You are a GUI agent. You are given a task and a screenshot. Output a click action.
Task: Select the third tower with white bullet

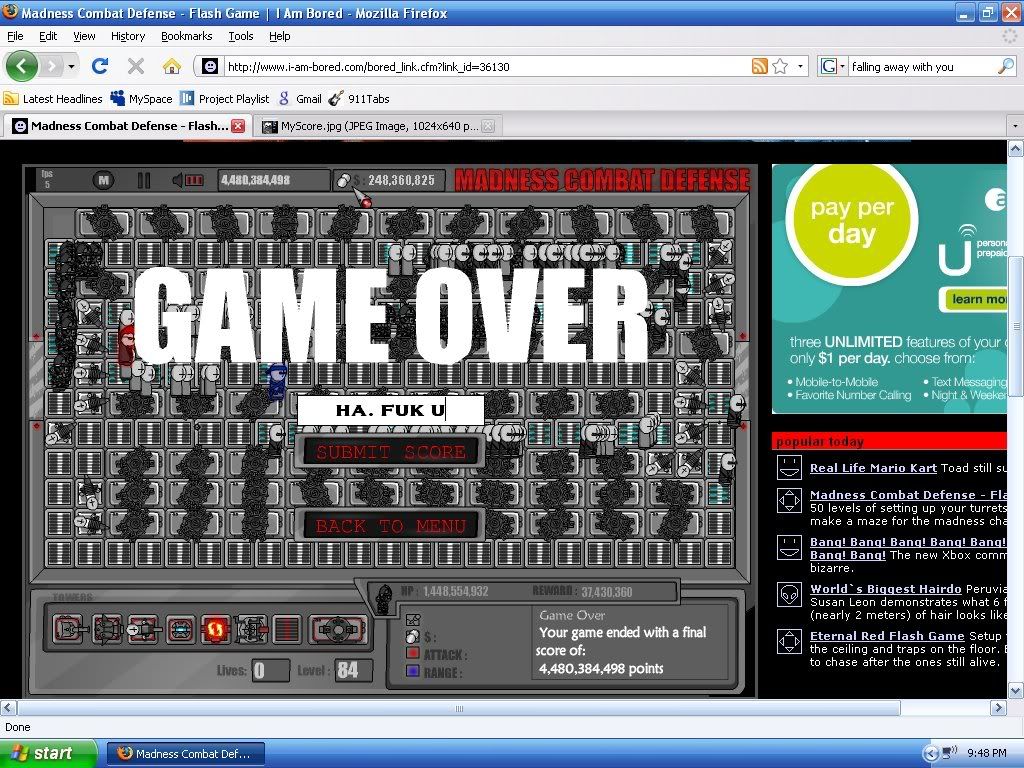(143, 630)
